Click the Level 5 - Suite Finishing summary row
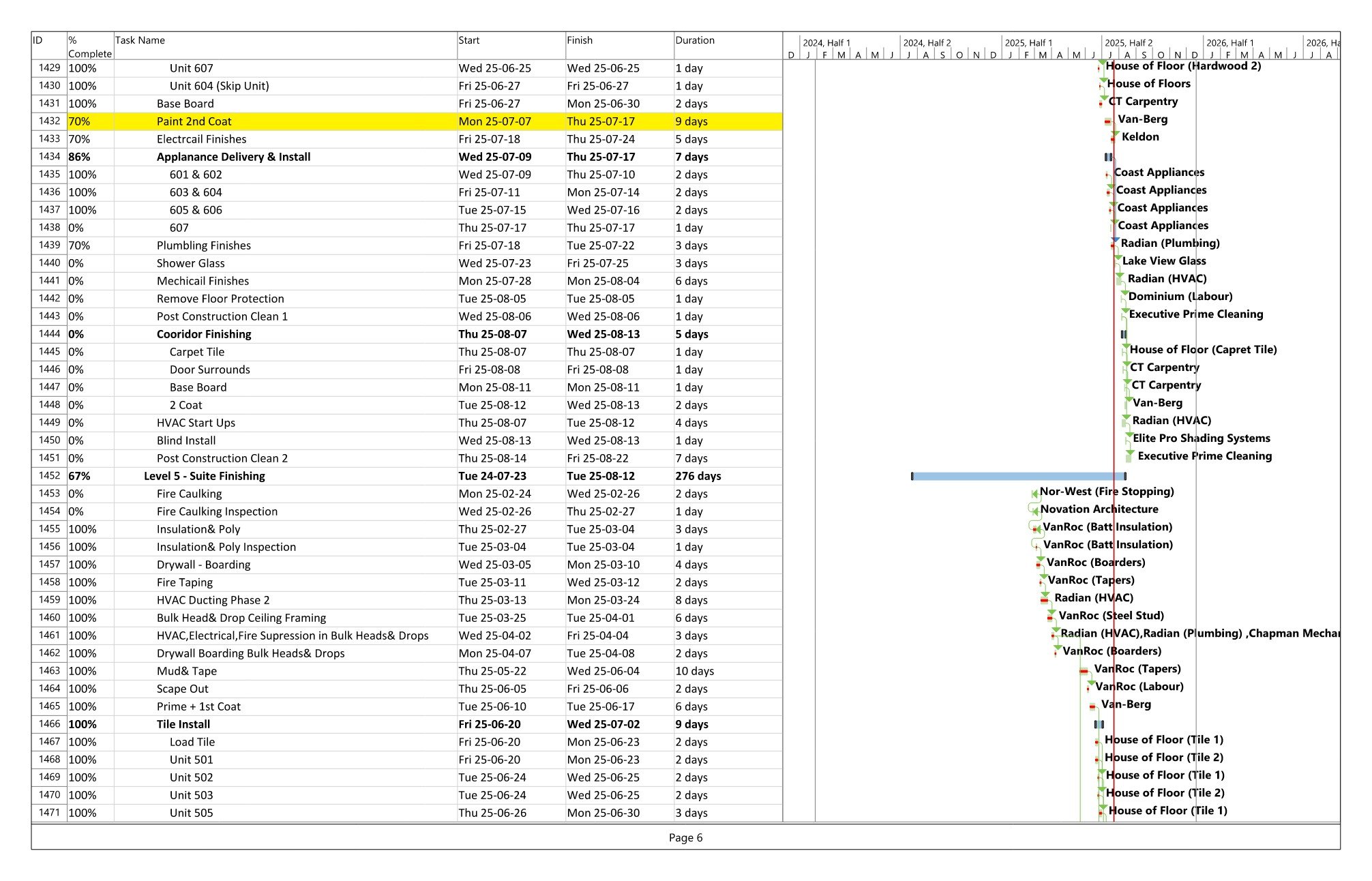 204,476
